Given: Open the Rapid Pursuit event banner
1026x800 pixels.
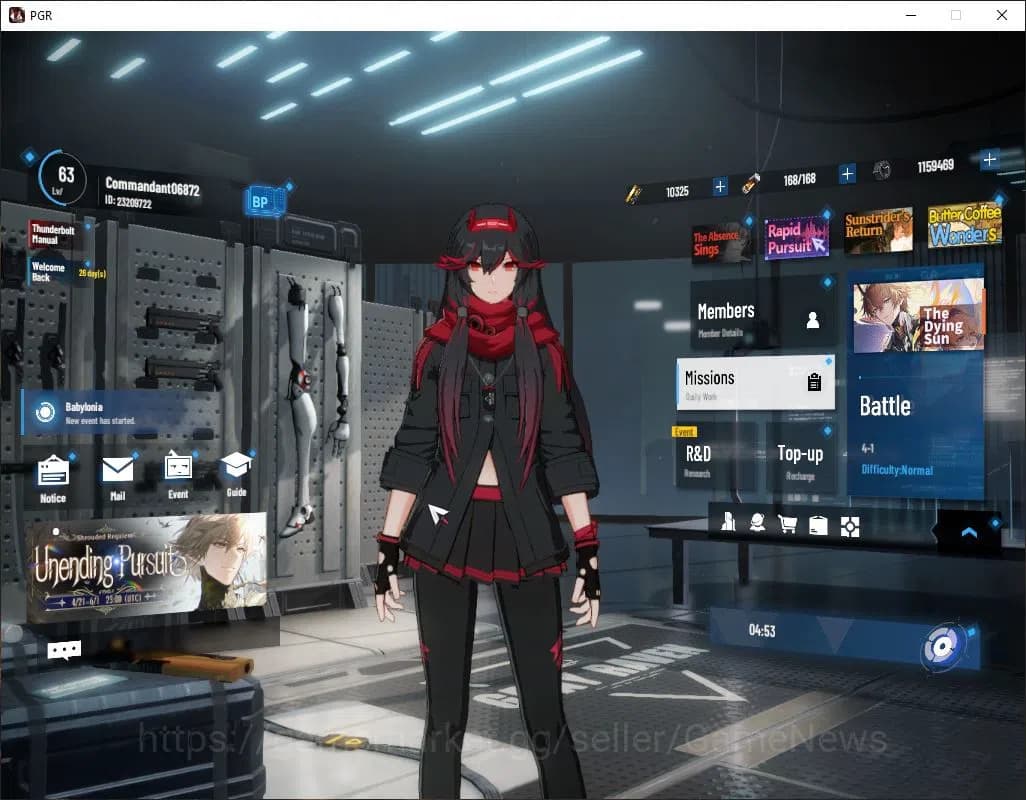Looking at the screenshot, I should point(796,238).
